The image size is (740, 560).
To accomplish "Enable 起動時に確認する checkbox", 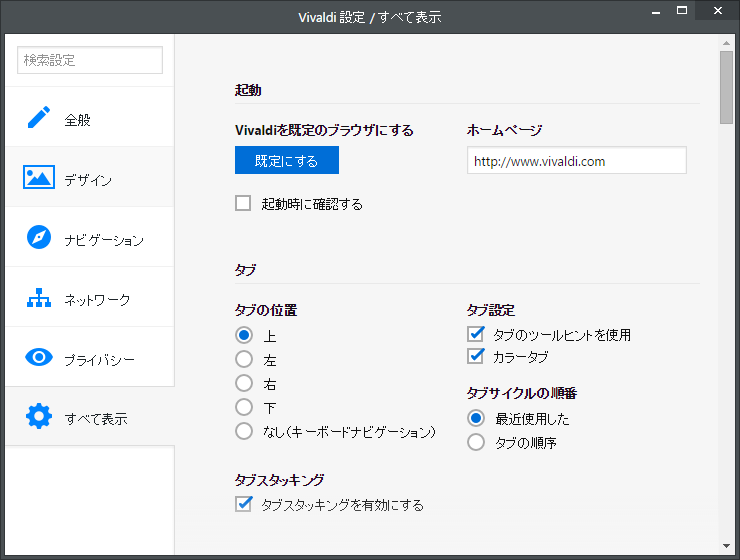I will point(243,203).
